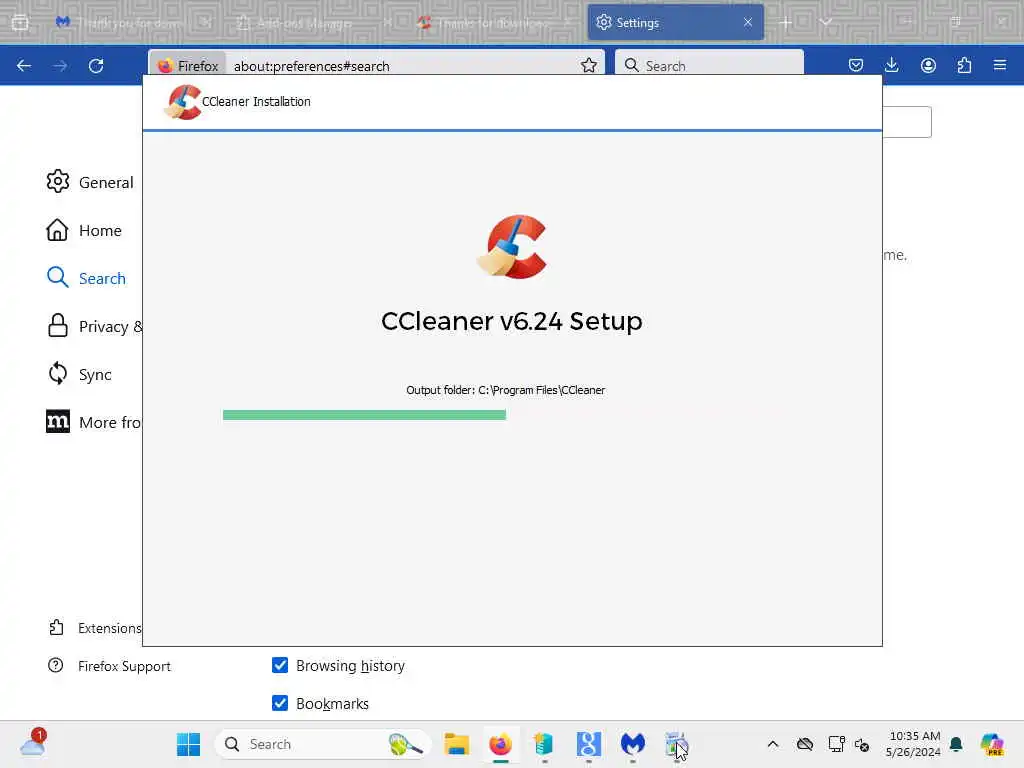Open the Copilot preview icon in taskbar

click(x=992, y=744)
